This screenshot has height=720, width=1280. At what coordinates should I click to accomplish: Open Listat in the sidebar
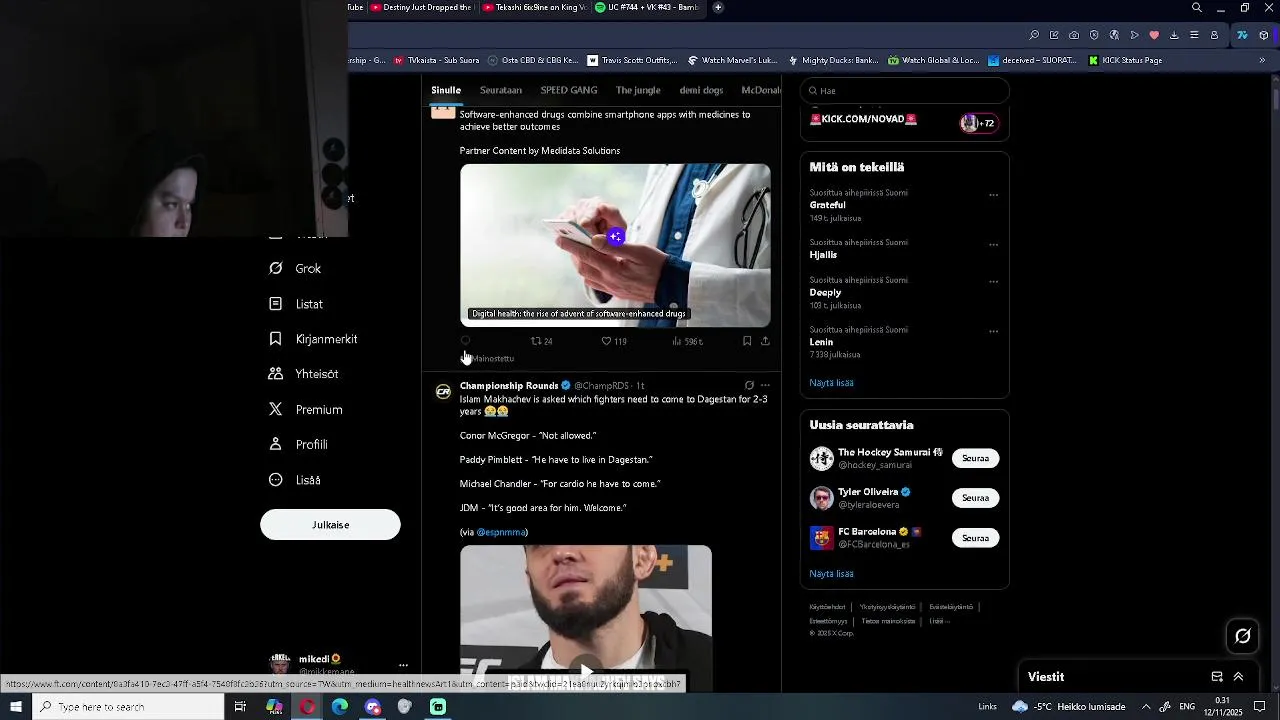(296, 304)
